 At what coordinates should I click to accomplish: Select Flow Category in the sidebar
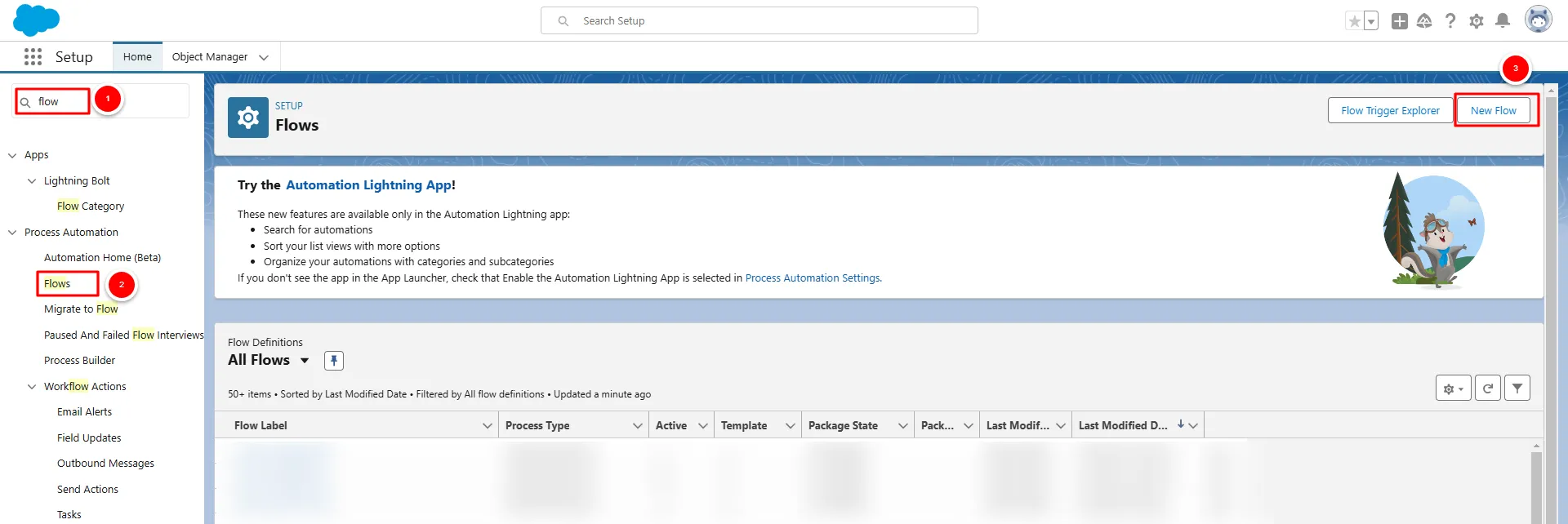pos(91,206)
